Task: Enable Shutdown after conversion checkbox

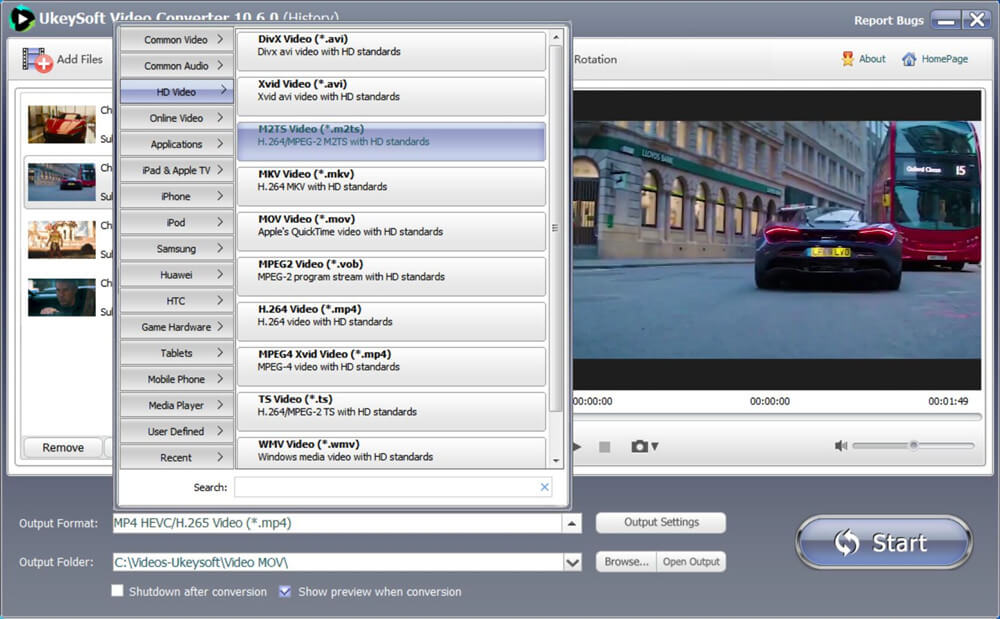Action: tap(117, 590)
